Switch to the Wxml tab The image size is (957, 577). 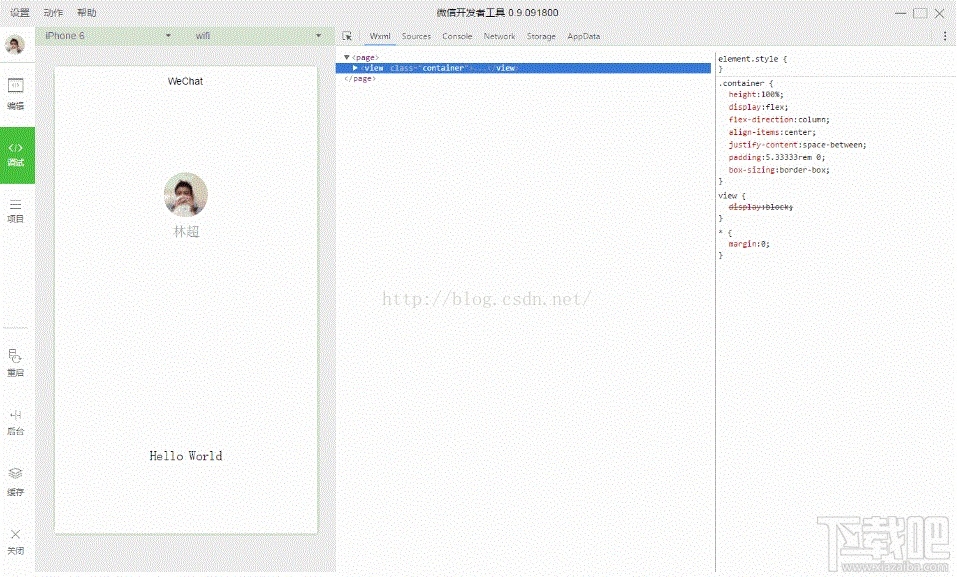coord(380,37)
